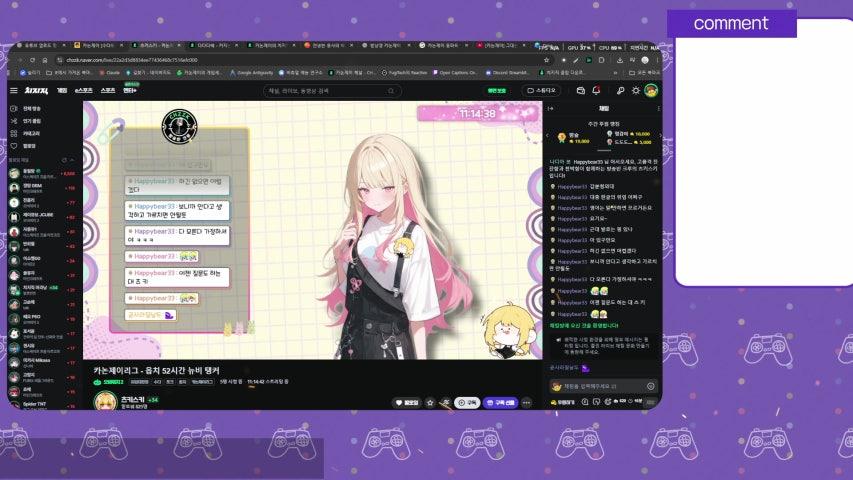Switch to the first browser tab
Image resolution: width=853 pixels, height=480 pixels.
coord(39,45)
